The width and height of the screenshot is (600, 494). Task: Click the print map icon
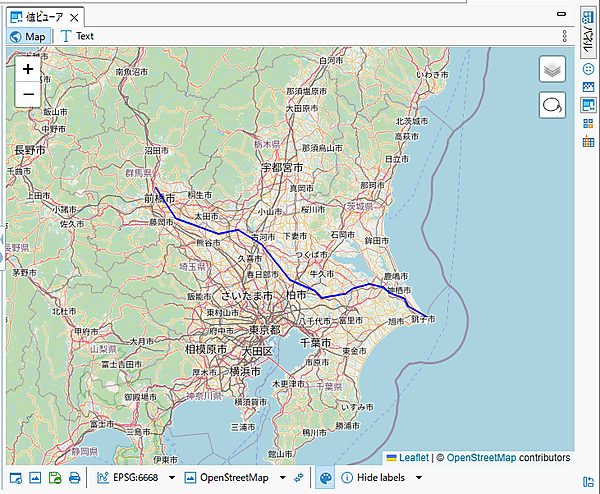[x=74, y=478]
